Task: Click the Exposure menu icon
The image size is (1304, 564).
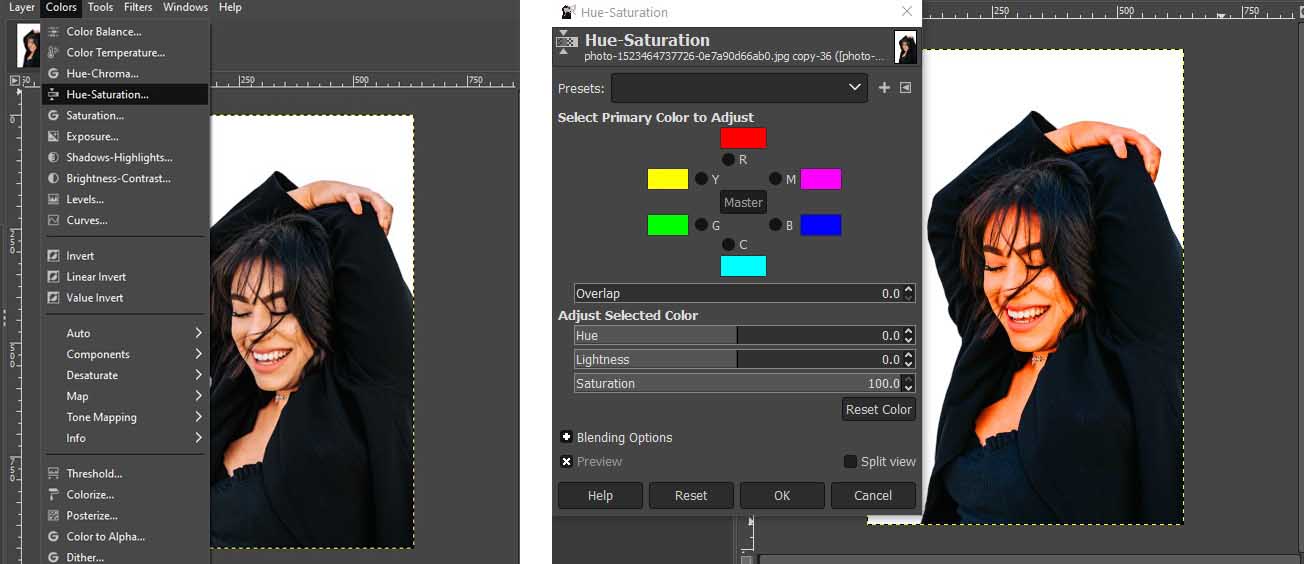Action: click(x=54, y=137)
